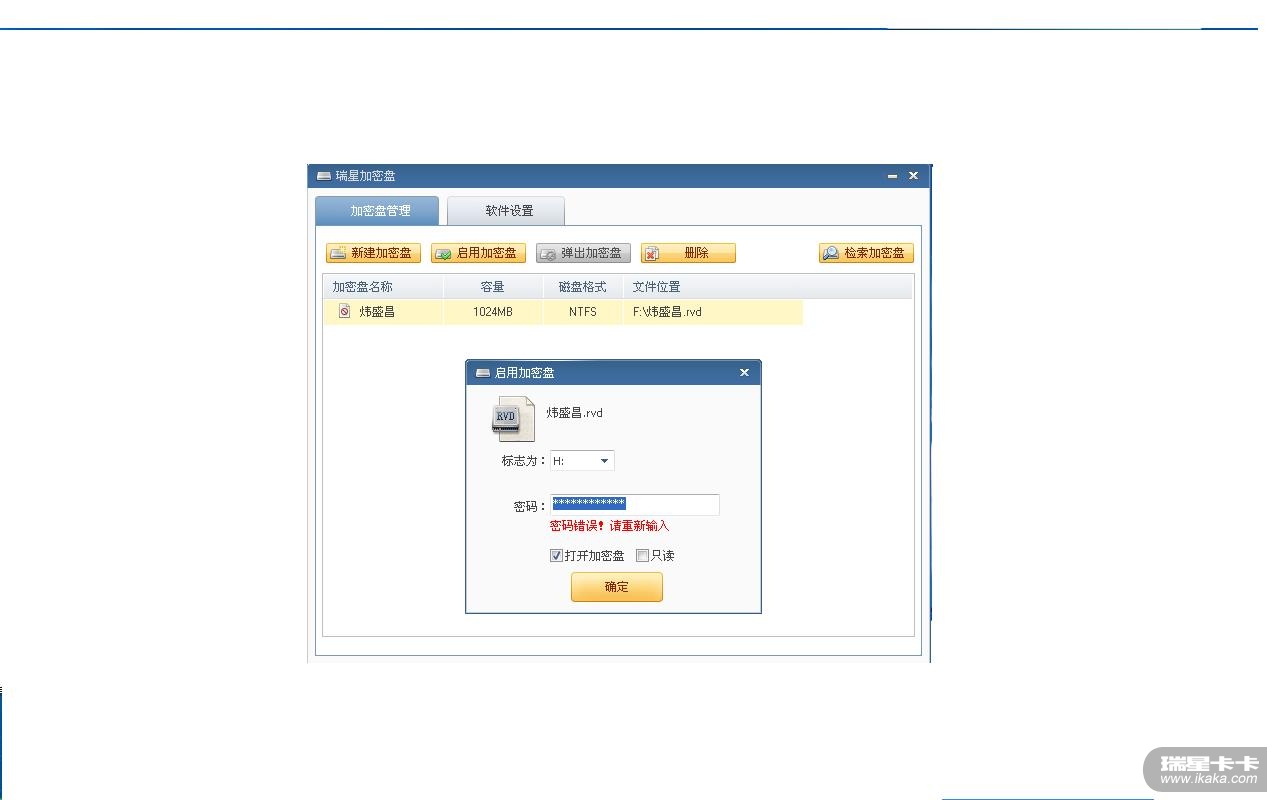The image size is (1280, 800).
Task: Click the red 密码错误 error message
Action: [x=609, y=526]
